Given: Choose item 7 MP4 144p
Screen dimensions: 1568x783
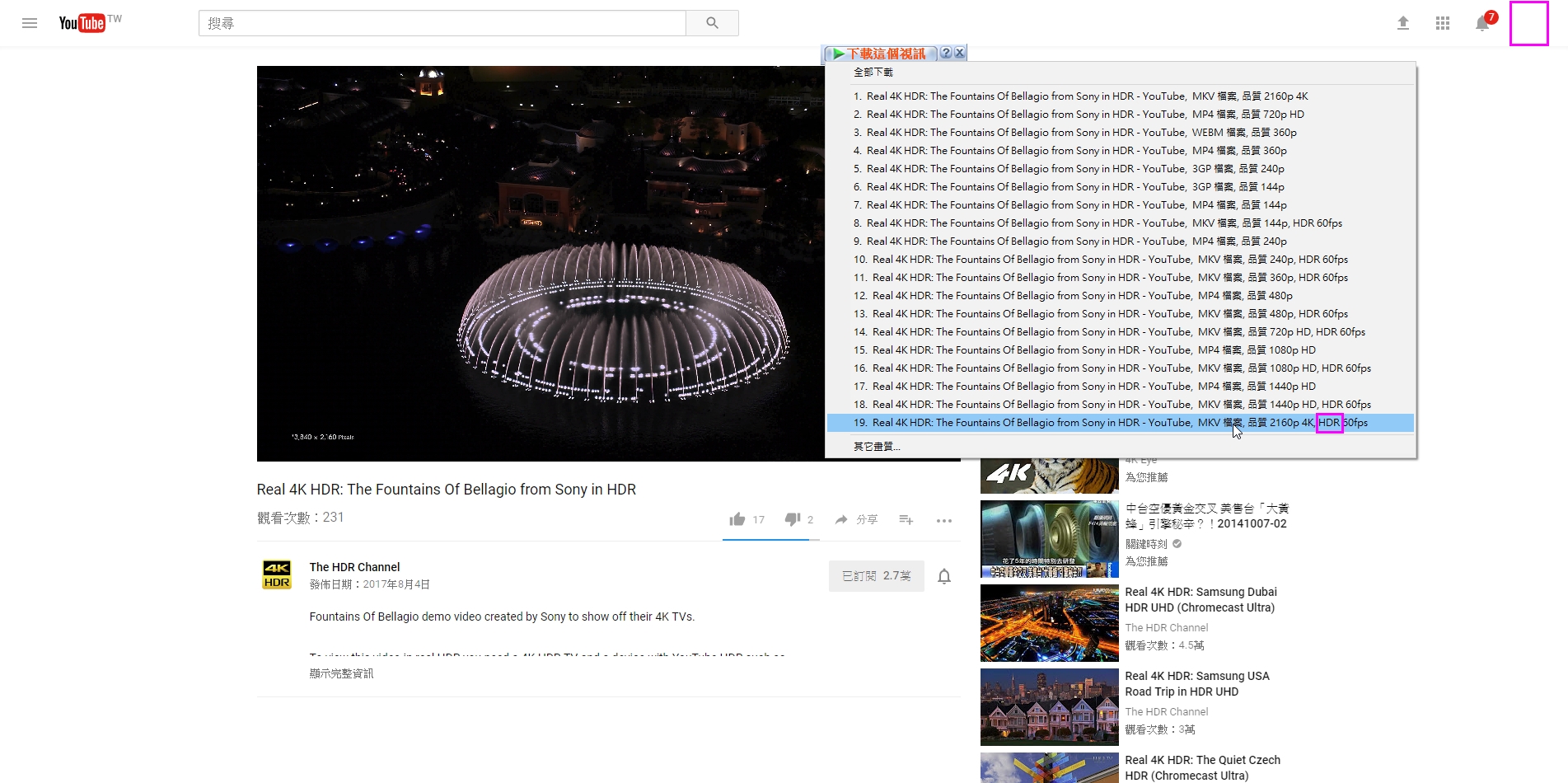Looking at the screenshot, I should (x=1121, y=205).
